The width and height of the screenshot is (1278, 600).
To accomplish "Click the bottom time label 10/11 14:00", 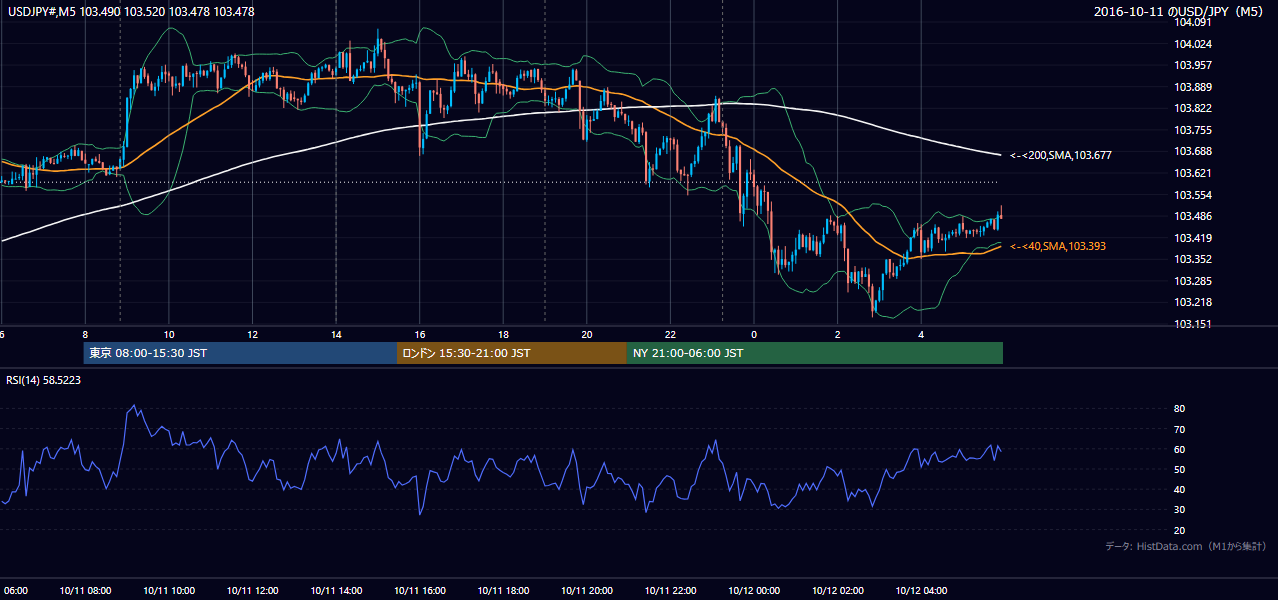I will point(336,591).
